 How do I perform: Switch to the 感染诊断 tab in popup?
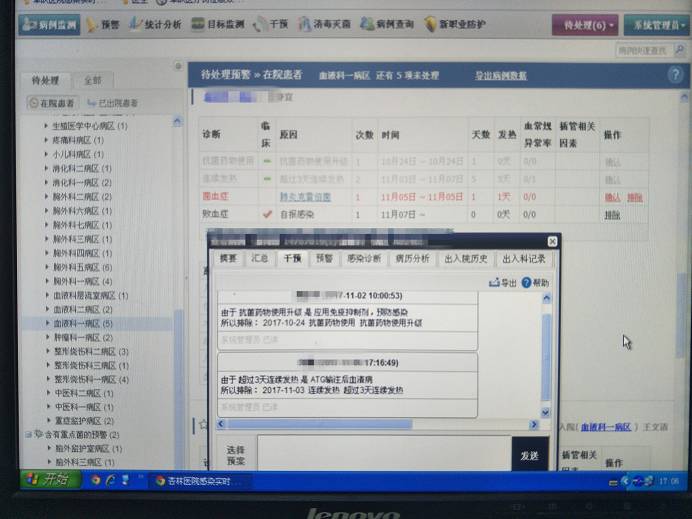click(x=362, y=258)
